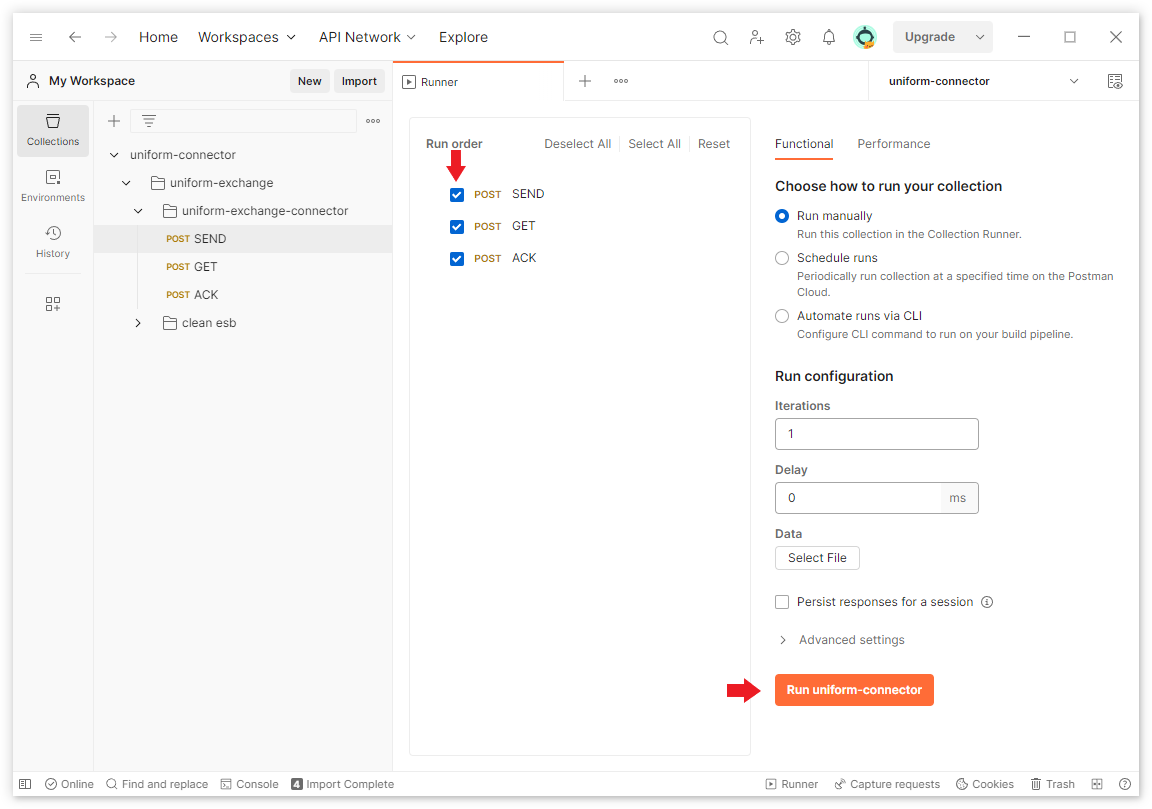Start Capture requests from the status bar

pos(886,783)
